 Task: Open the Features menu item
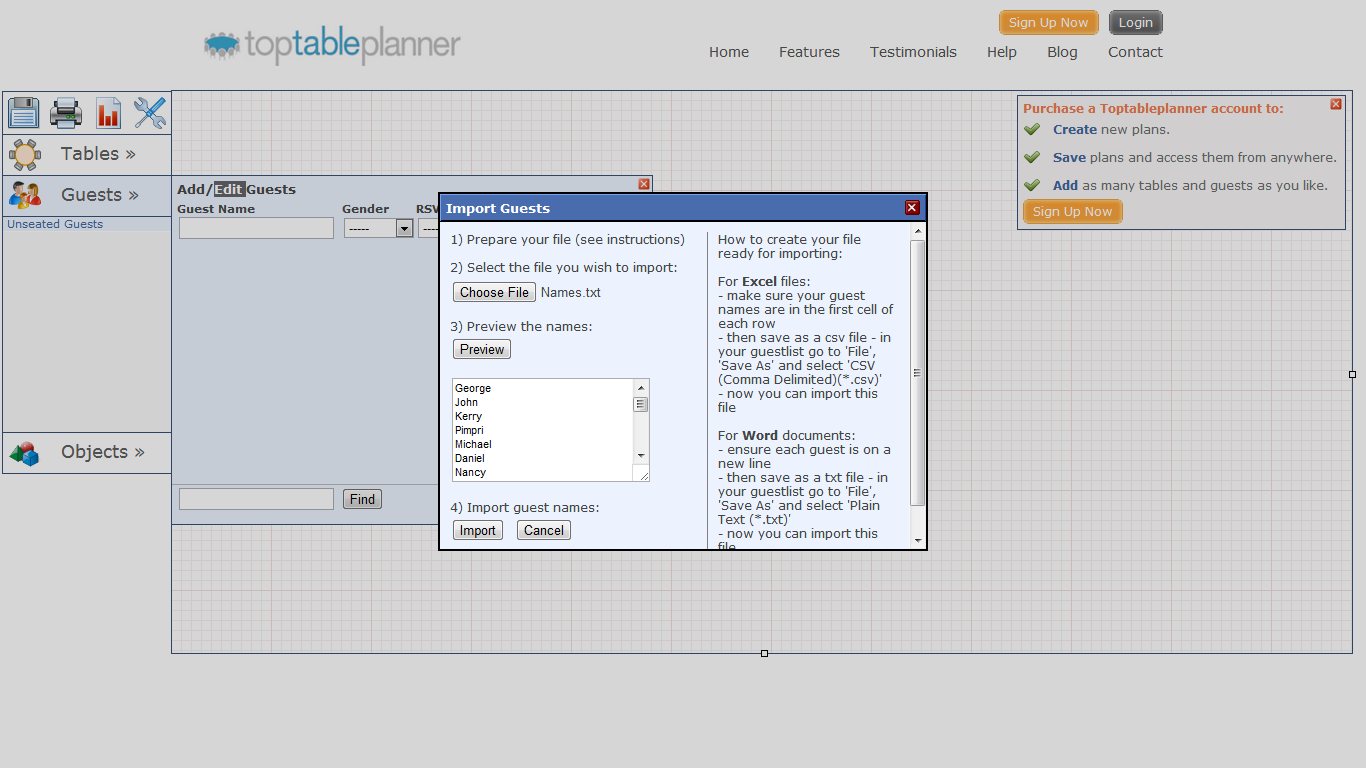pyautogui.click(x=809, y=52)
